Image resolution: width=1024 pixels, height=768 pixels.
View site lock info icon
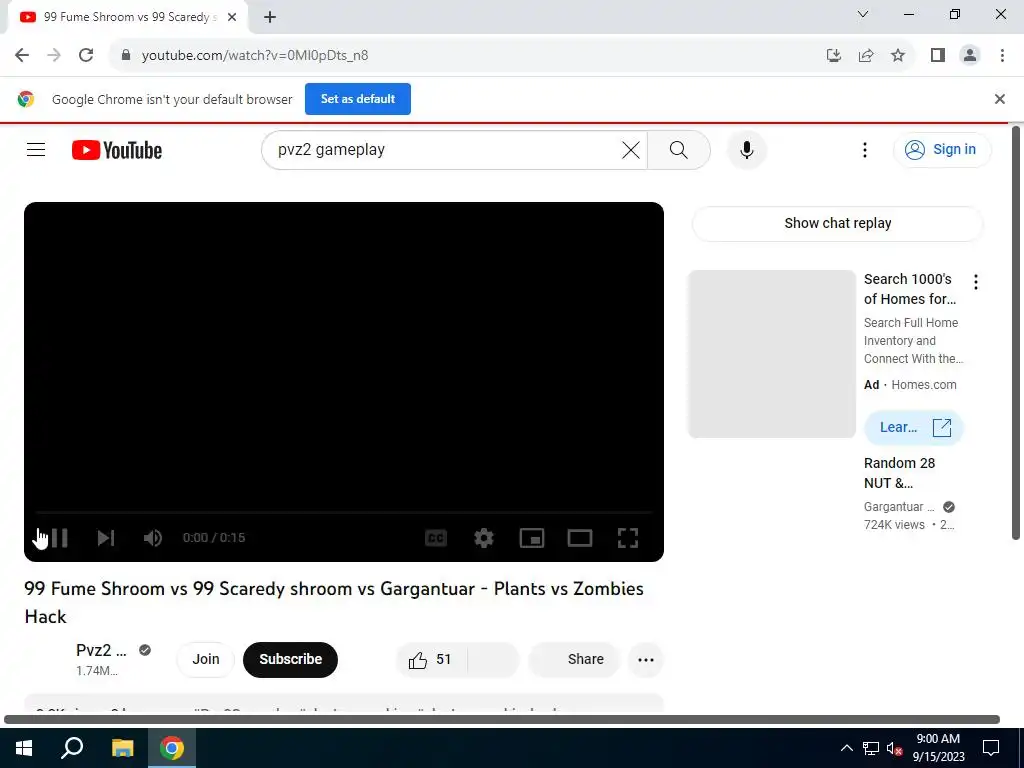[x=126, y=56]
